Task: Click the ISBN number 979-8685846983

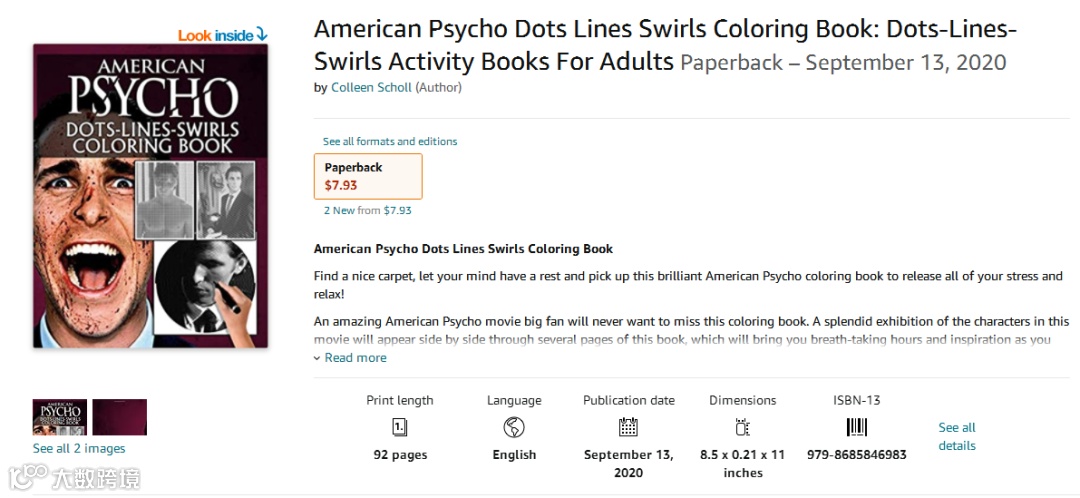Action: (857, 455)
